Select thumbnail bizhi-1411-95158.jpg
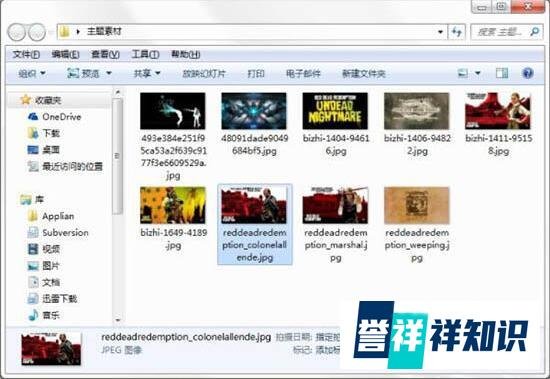Image resolution: width=550 pixels, height=379 pixels. coord(498,111)
